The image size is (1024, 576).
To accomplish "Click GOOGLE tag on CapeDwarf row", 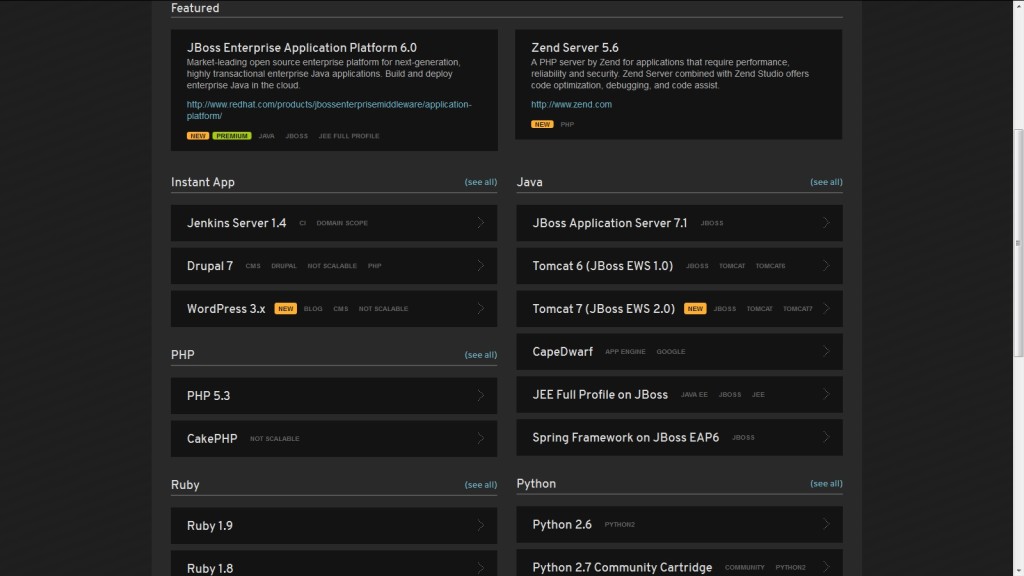I will 671,351.
